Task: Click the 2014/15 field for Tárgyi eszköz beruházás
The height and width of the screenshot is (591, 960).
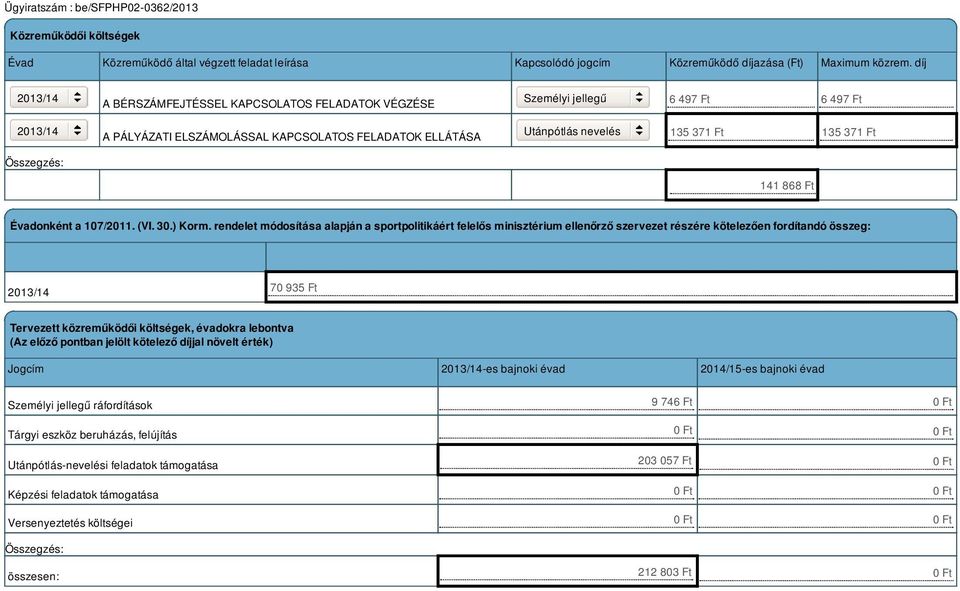Action: [827, 431]
